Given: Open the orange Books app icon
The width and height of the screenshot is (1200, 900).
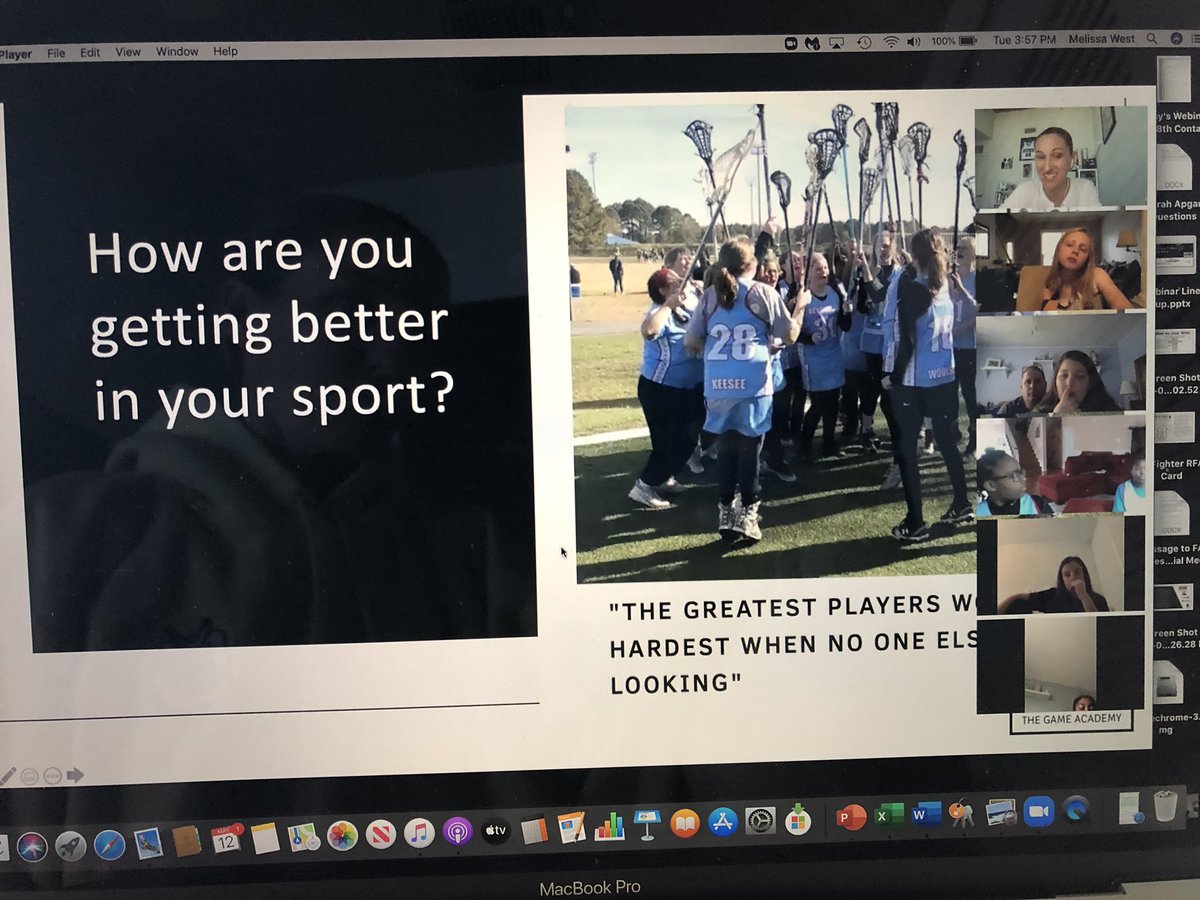Looking at the screenshot, I should (x=685, y=824).
